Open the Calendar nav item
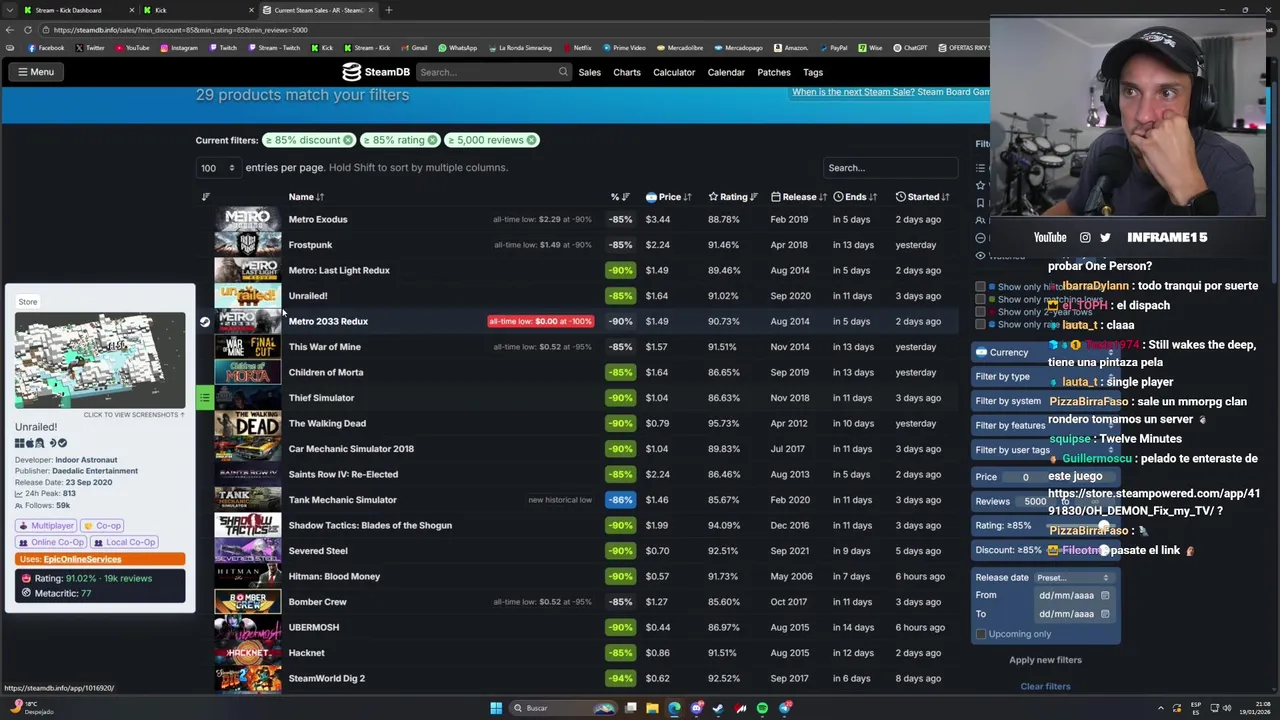Screen dimensions: 1280x720 726,72
